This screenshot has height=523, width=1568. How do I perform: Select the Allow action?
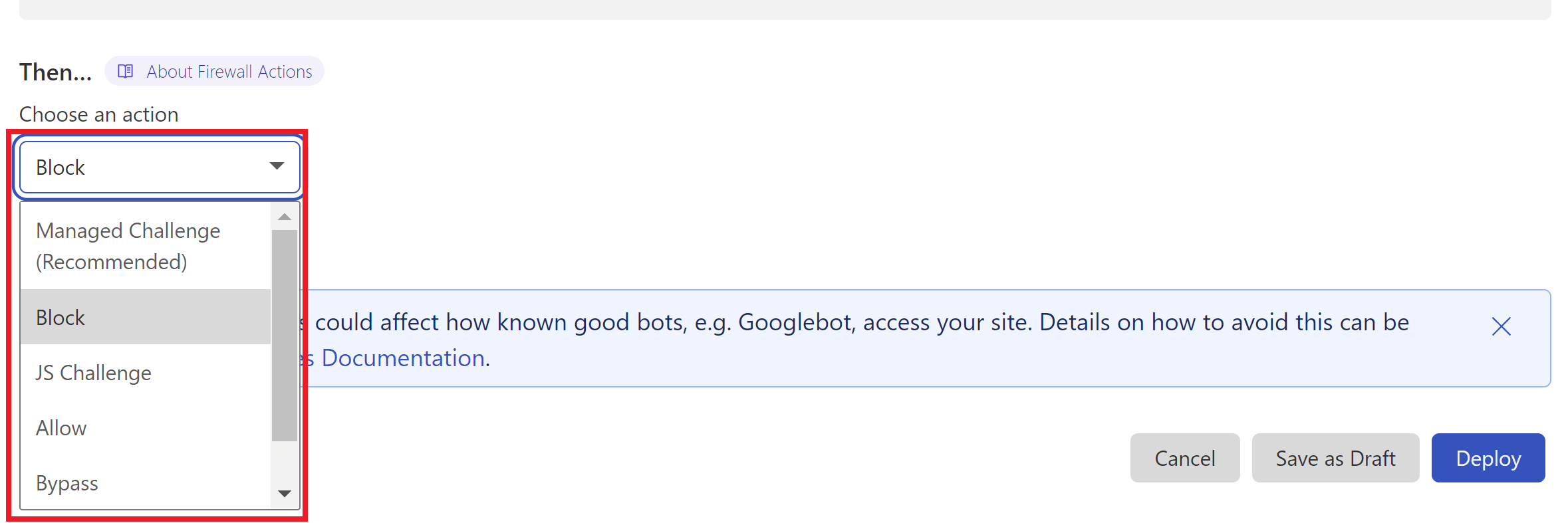[61, 428]
